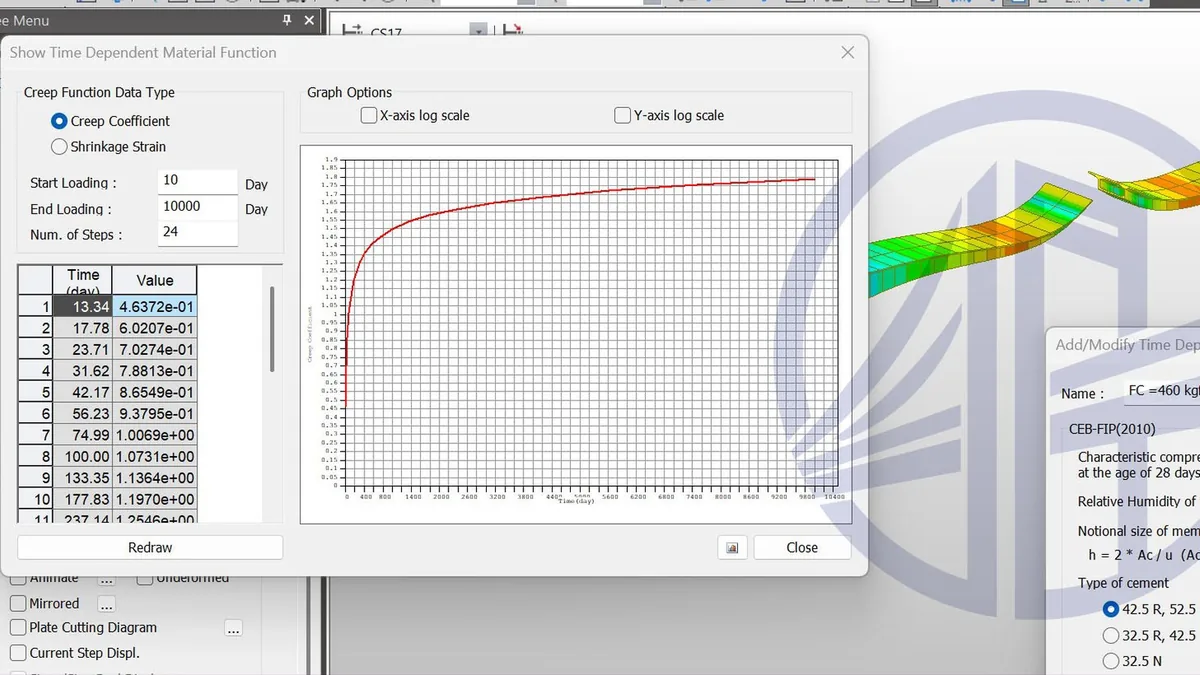Click the Num. of Steps field
This screenshot has width=1200, height=675.
tap(198, 233)
